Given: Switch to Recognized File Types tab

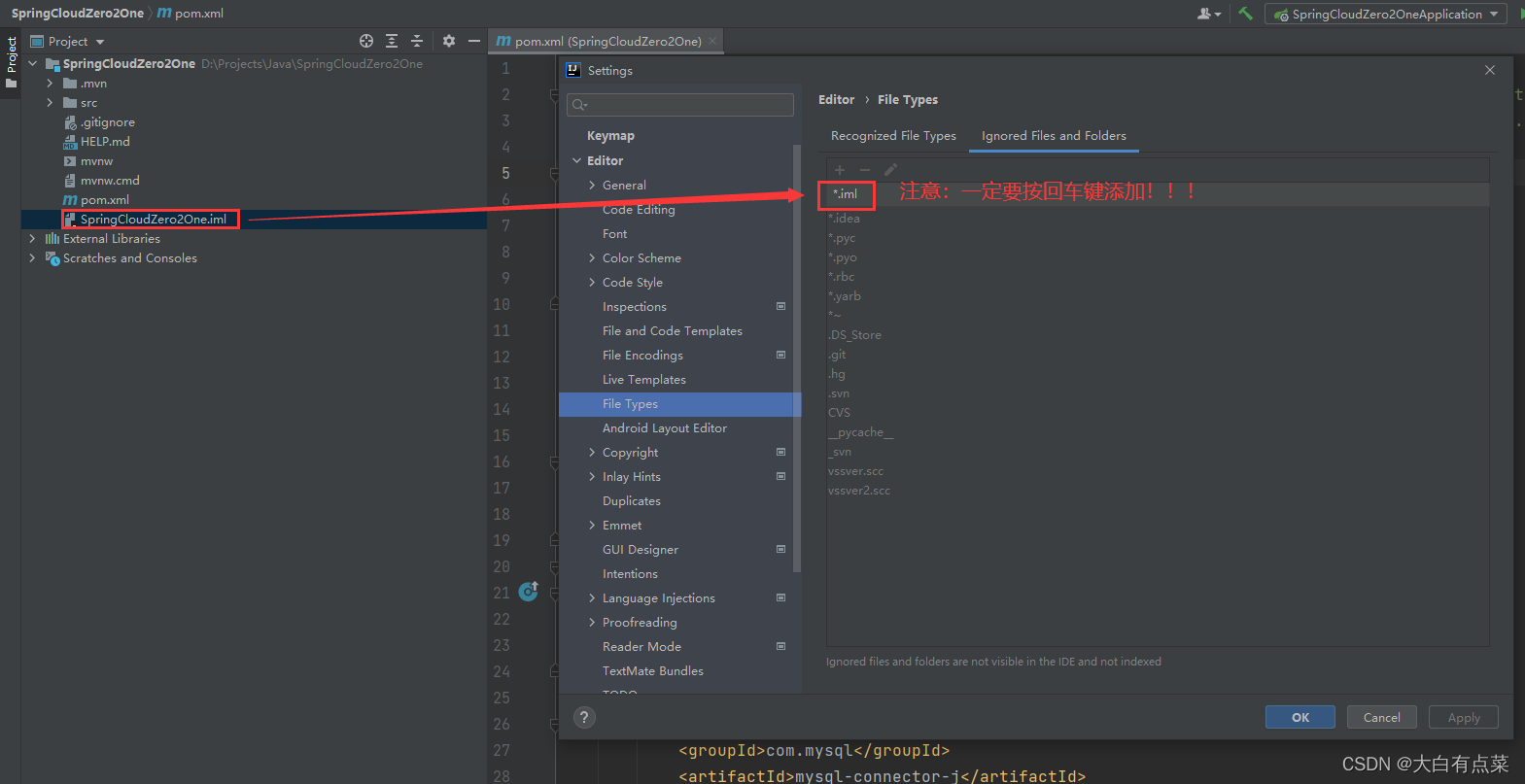Looking at the screenshot, I should [x=893, y=136].
